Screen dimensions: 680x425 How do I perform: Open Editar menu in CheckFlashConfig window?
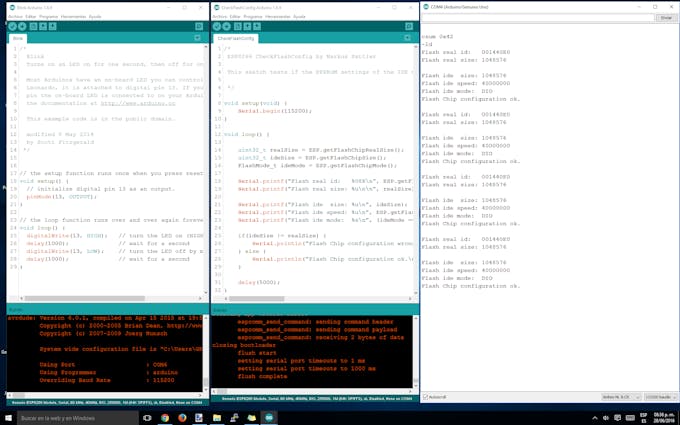click(235, 16)
